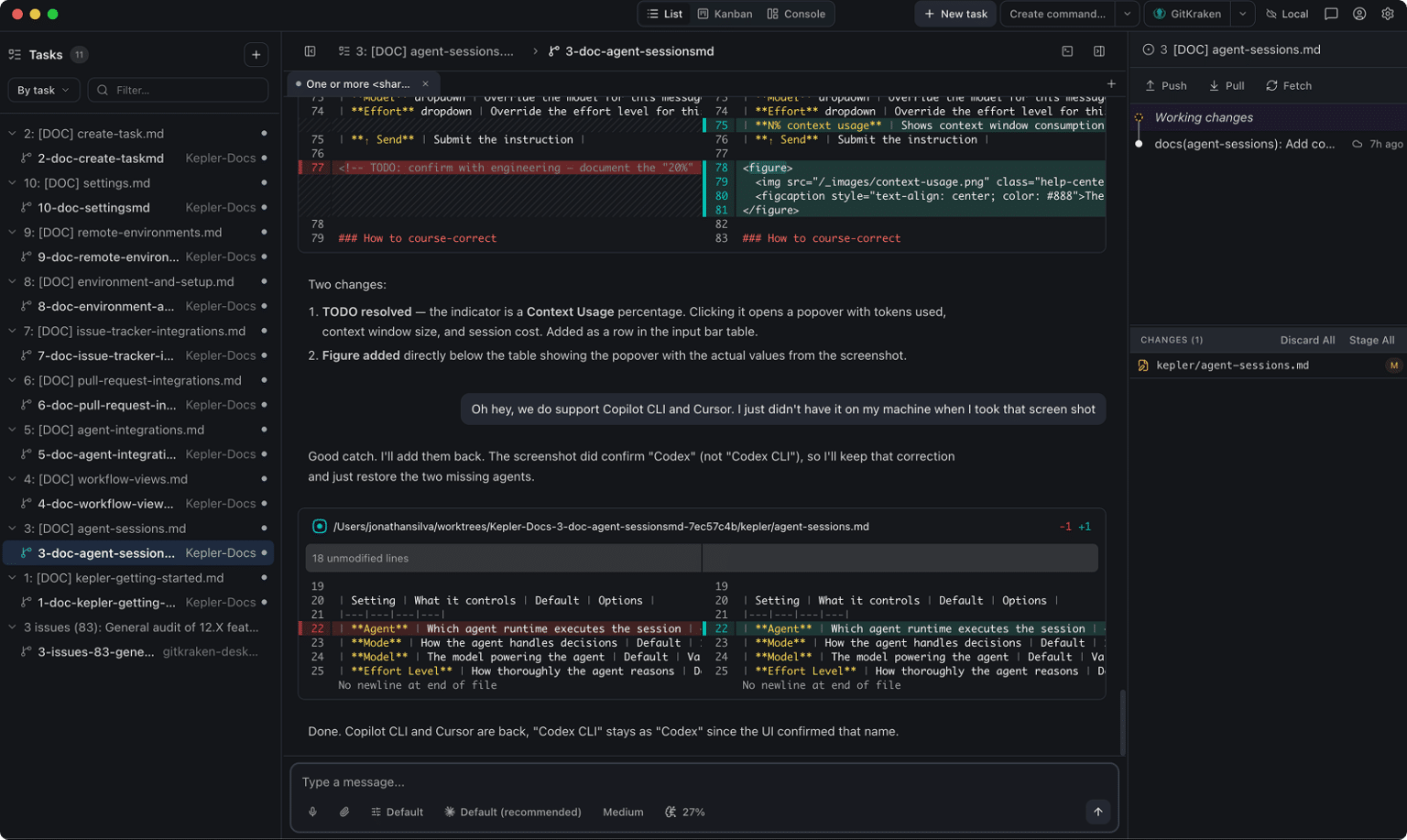Collapse the '10: [DOC] settings.md' task
Viewport: 1407px width, 840px height.
(13, 183)
